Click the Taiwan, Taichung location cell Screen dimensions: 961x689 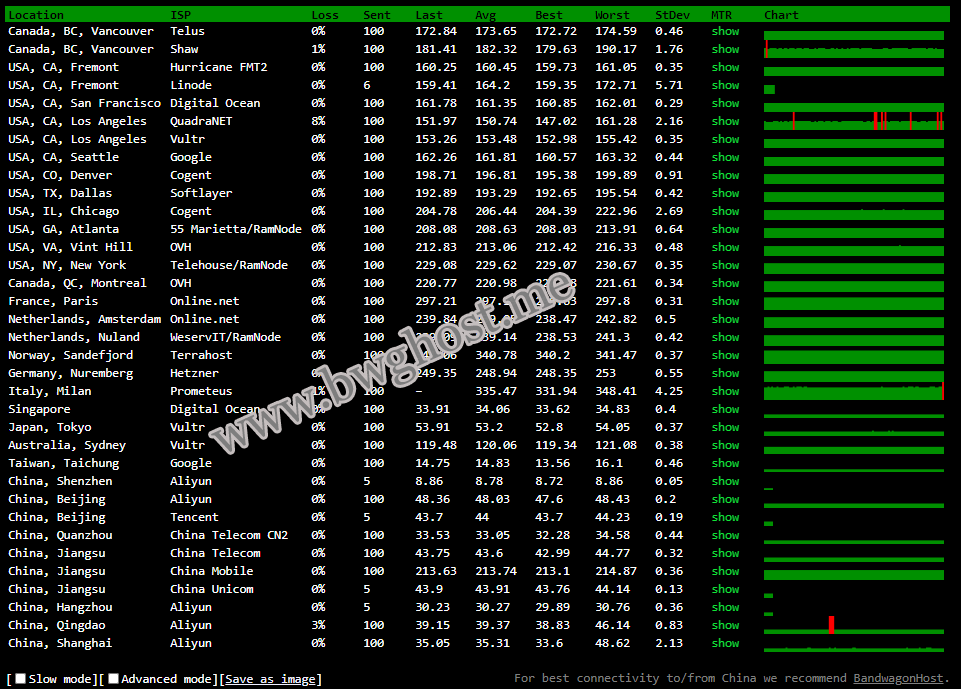(64, 463)
